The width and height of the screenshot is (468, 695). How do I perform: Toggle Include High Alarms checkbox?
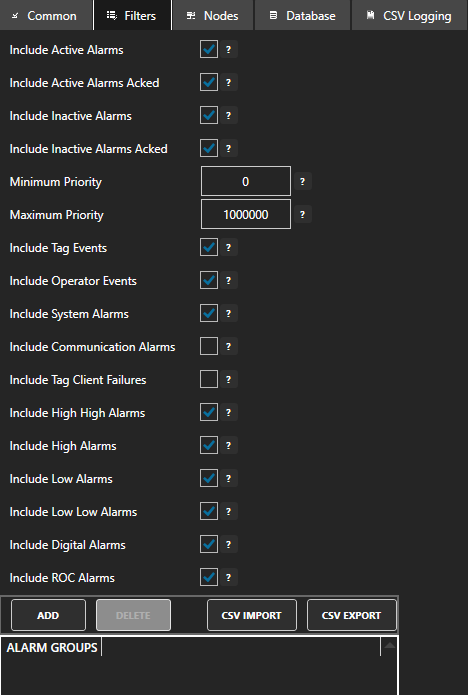pos(209,445)
